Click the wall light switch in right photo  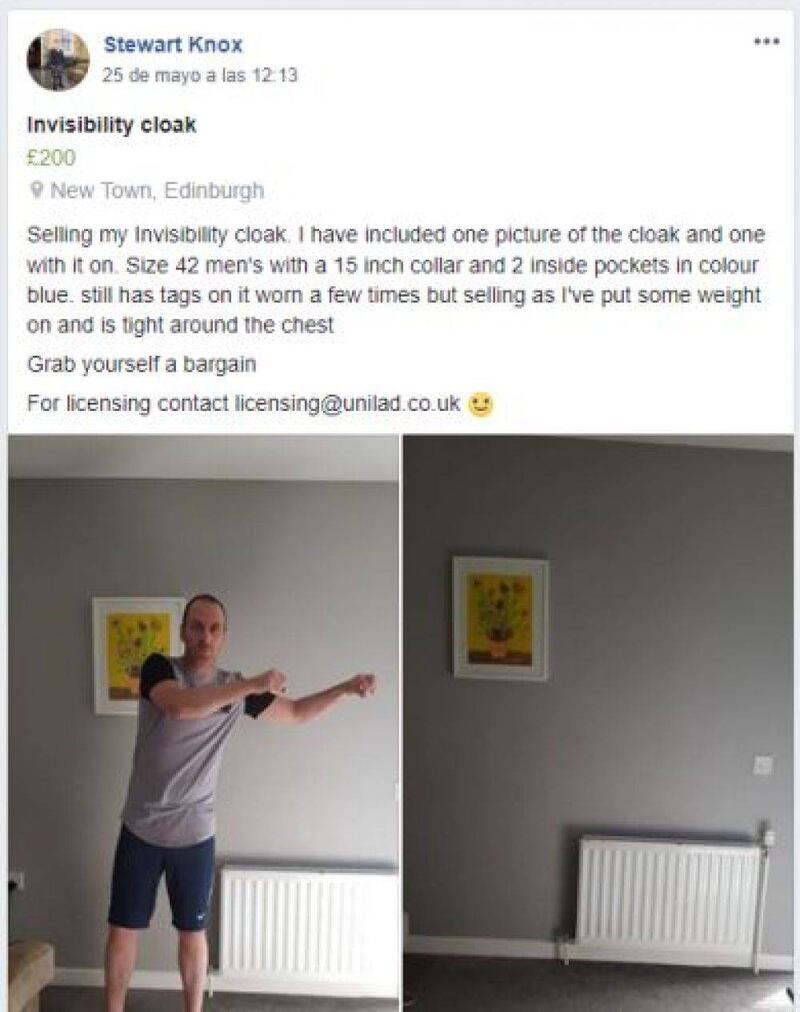(x=763, y=765)
